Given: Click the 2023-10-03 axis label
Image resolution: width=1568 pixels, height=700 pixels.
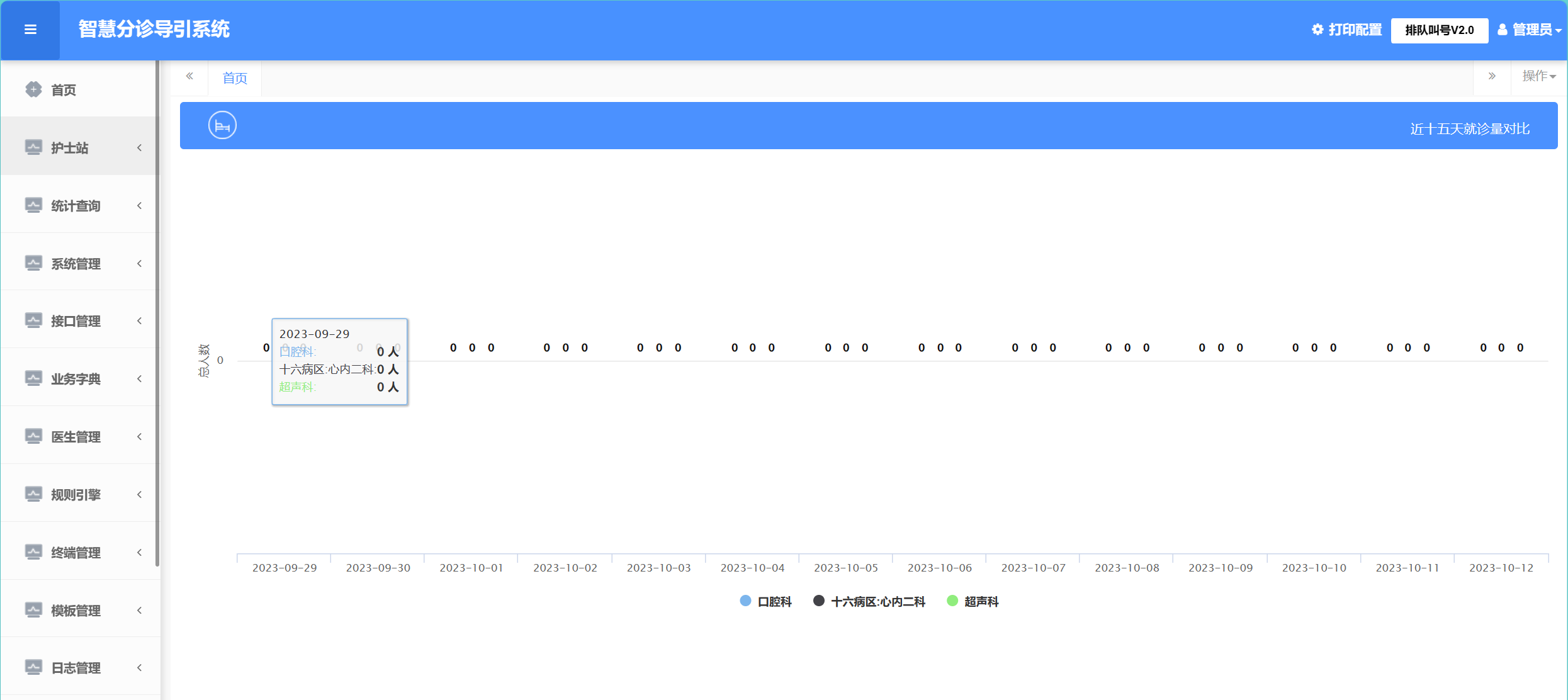Looking at the screenshot, I should click(658, 568).
